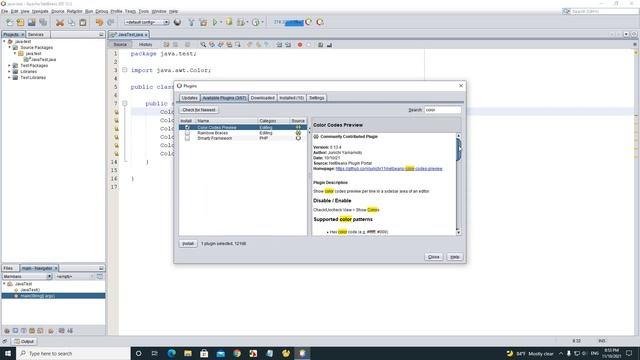The width and height of the screenshot is (640, 360).
Task: Open the Run Project dropdown arrow
Action: coord(221,22)
